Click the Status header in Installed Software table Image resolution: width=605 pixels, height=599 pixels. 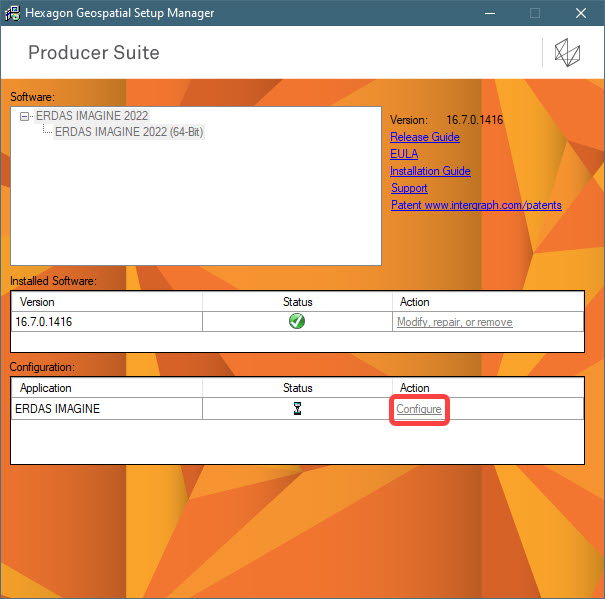297,302
